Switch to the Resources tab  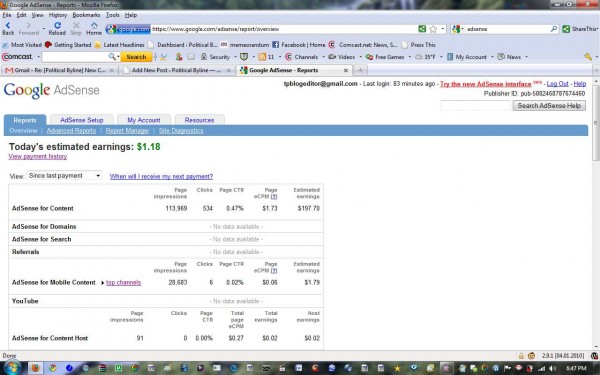pyautogui.click(x=199, y=120)
